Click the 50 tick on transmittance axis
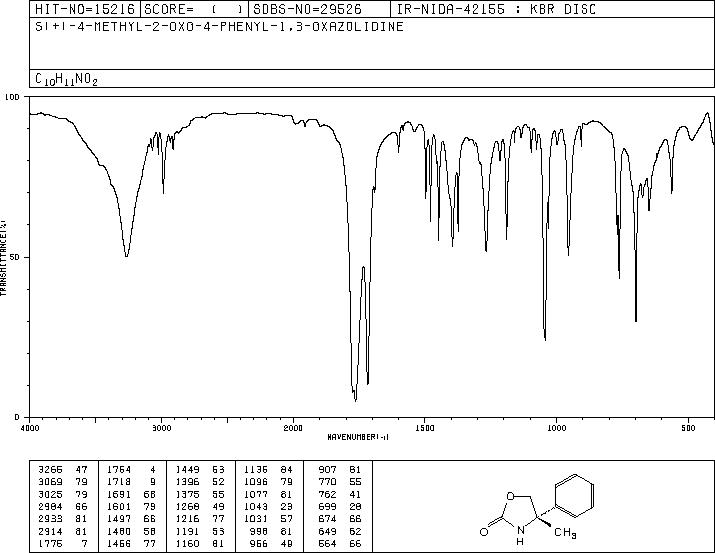The height and width of the screenshot is (553, 715). click(x=16, y=257)
